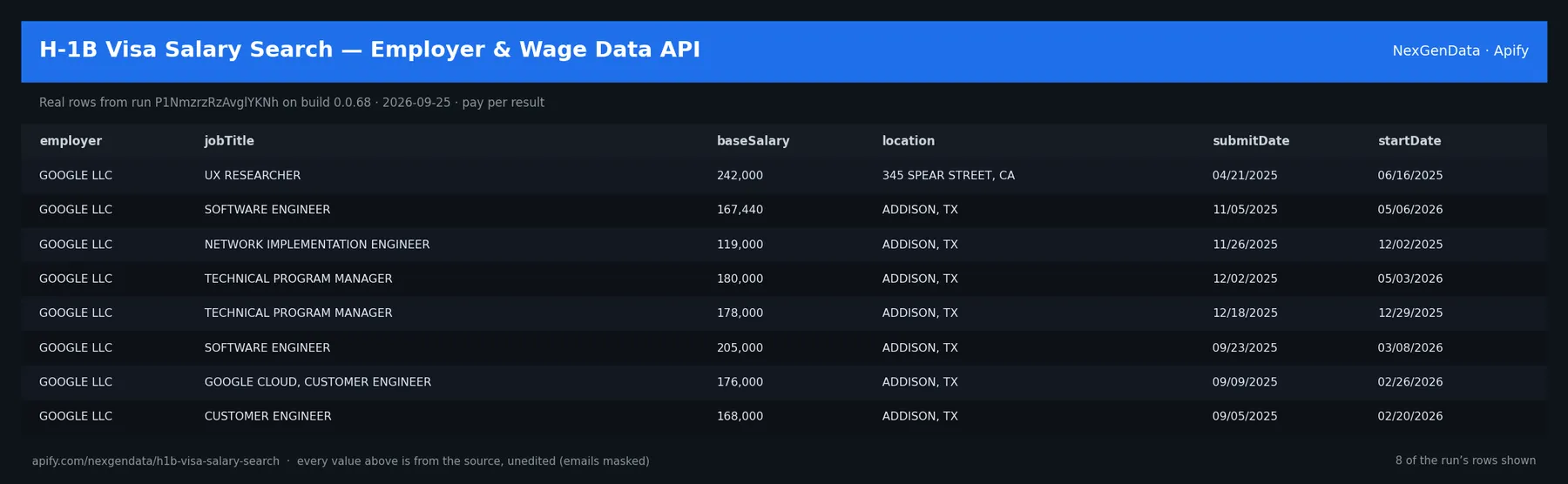Select start date 06/16/2025
Screen dimensions: 1568x484
tap(1409, 176)
